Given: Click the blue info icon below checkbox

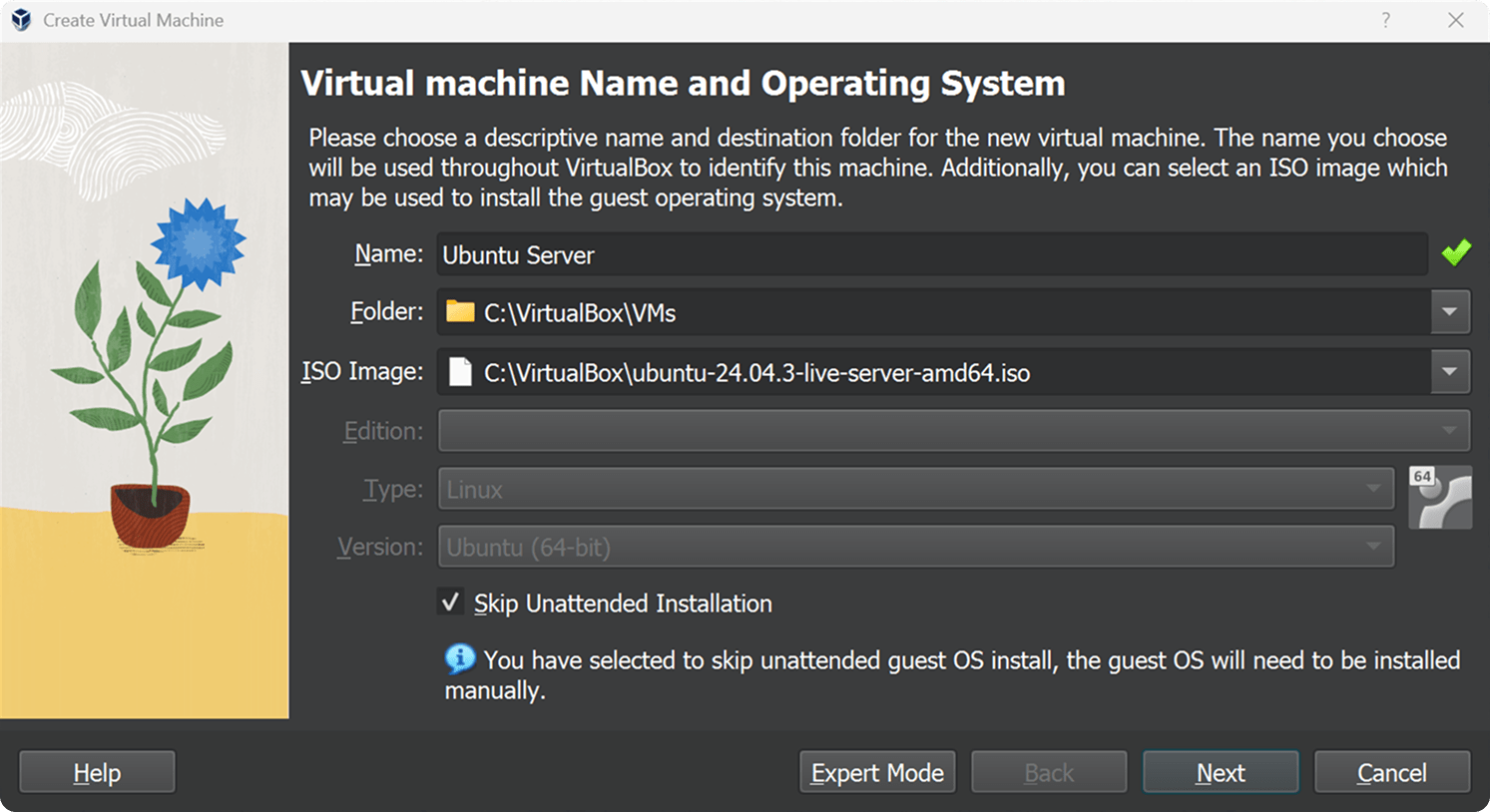Looking at the screenshot, I should 459,659.
